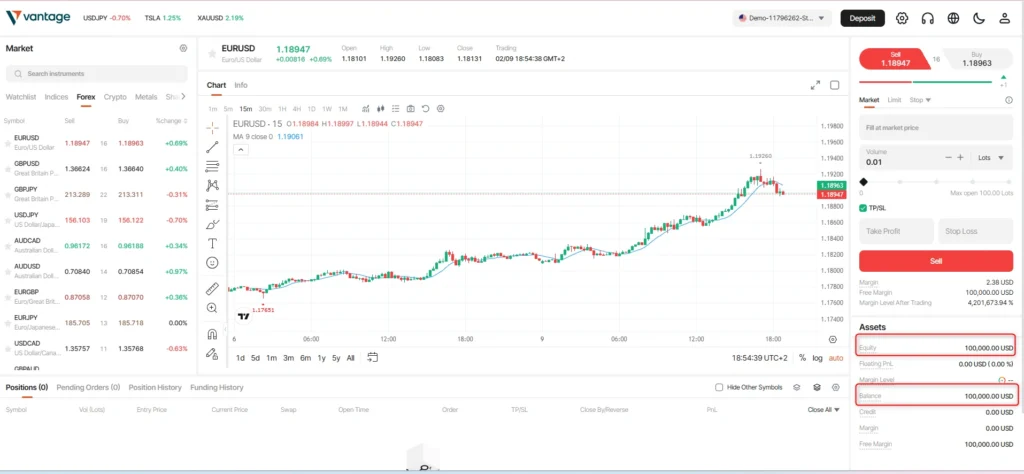Set chart range to 5d
The width and height of the screenshot is (1024, 474).
click(x=255, y=358)
